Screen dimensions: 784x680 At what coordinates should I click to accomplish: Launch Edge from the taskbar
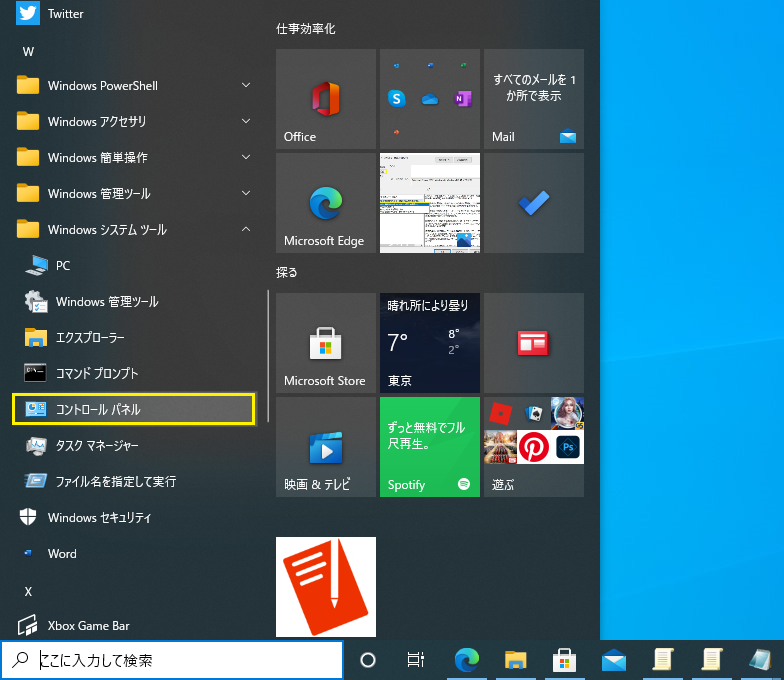[467, 660]
